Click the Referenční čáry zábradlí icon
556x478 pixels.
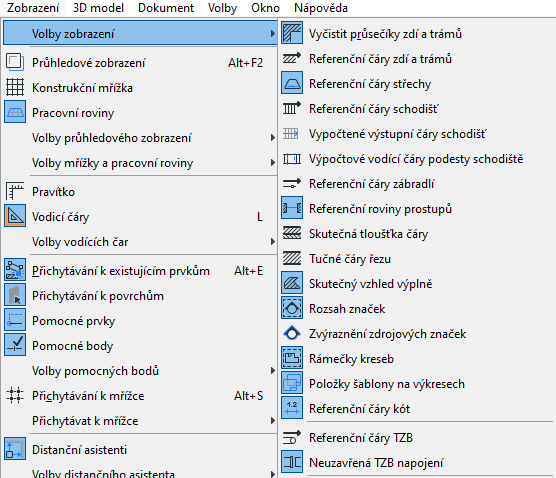[x=292, y=183]
